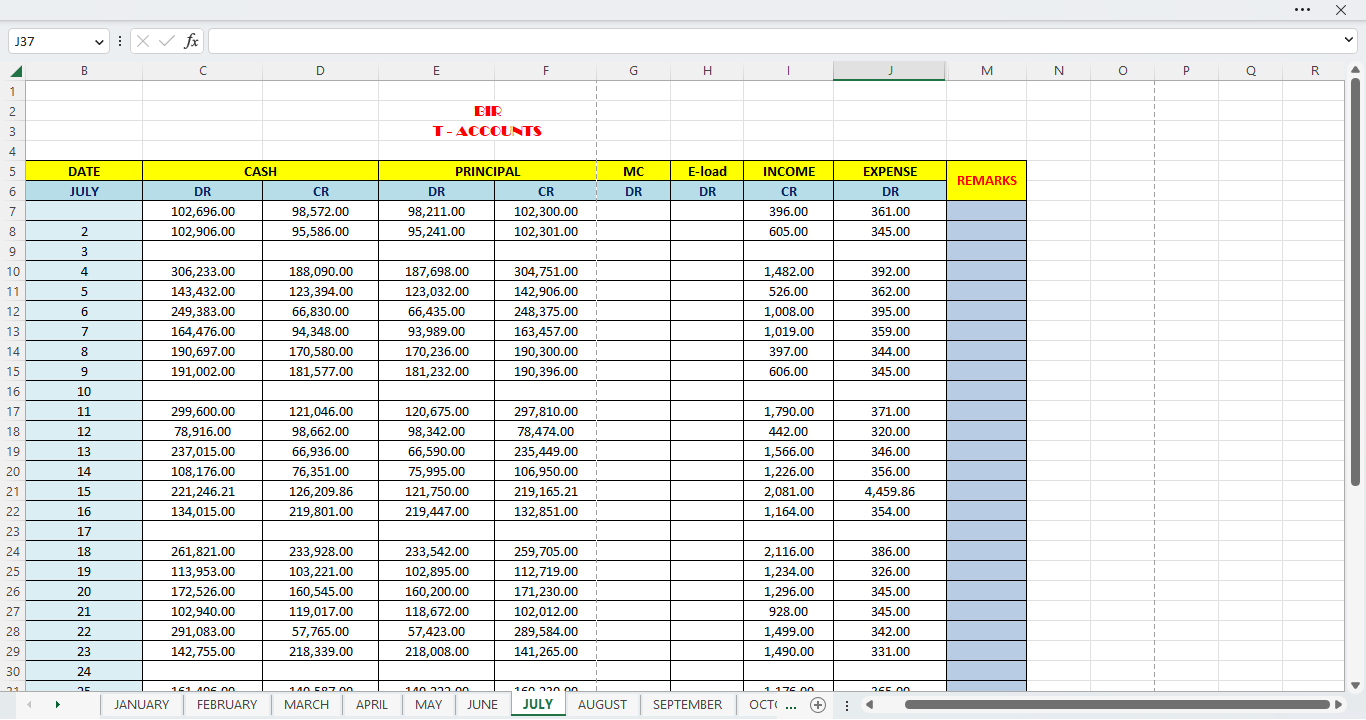This screenshot has width=1366, height=720.
Task: Switch to the JANUARY sheet tab
Action: click(141, 705)
